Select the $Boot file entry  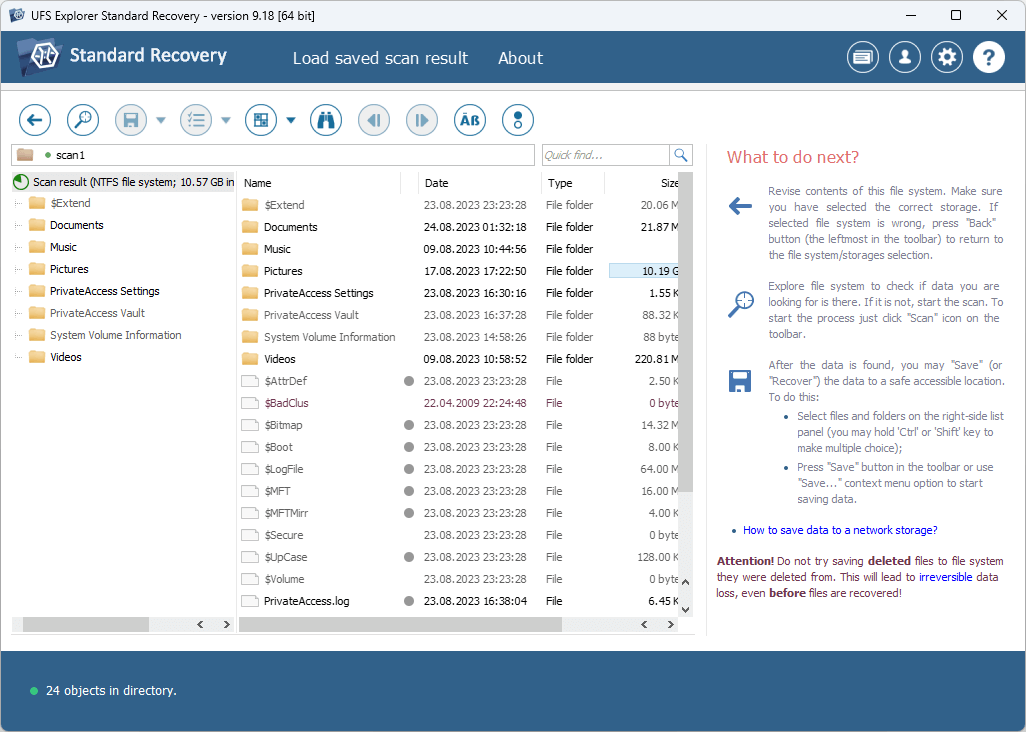point(278,447)
